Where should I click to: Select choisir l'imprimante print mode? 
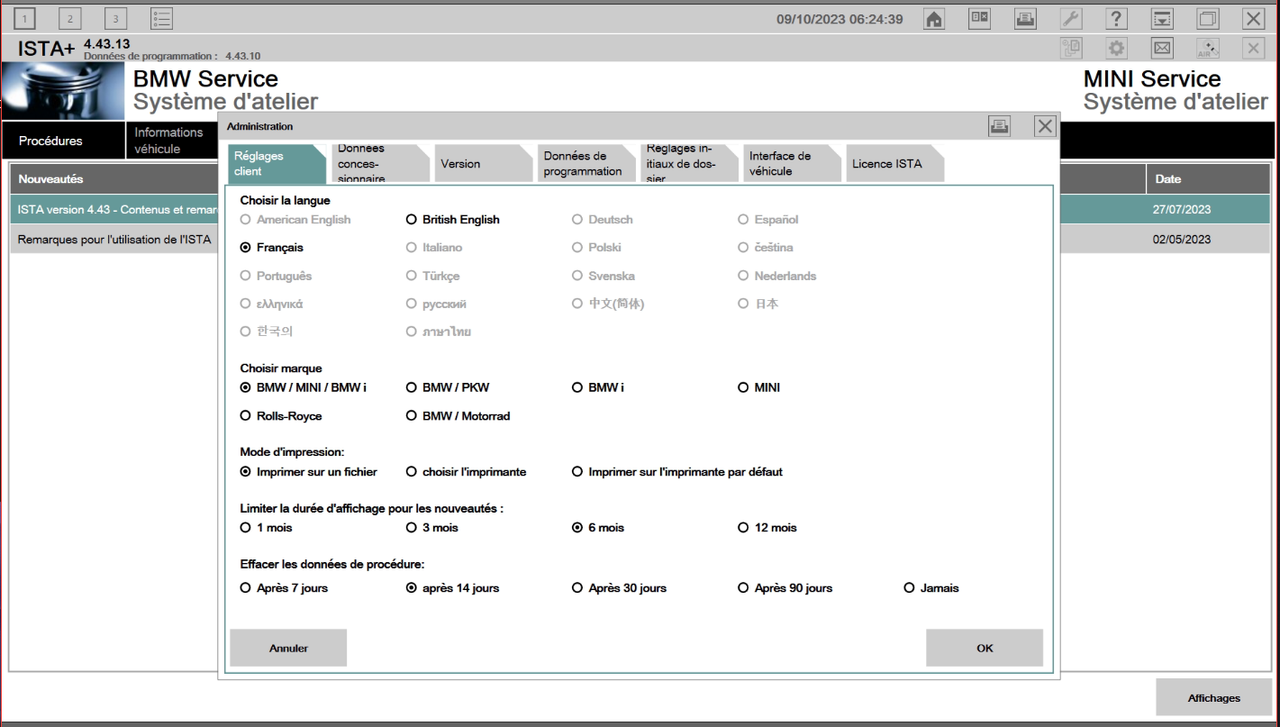pyautogui.click(x=466, y=471)
